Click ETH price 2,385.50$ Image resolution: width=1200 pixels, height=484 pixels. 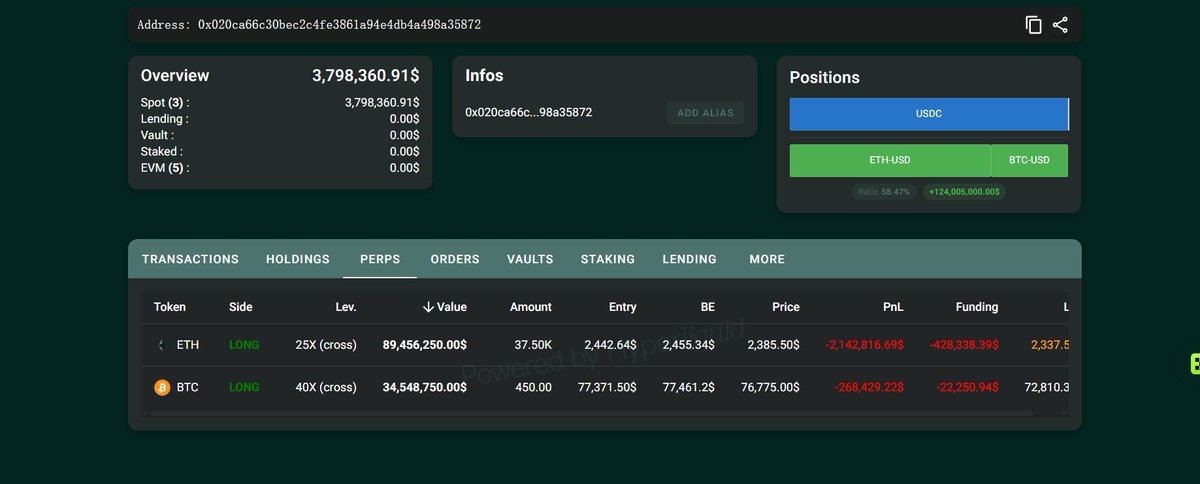coord(773,345)
